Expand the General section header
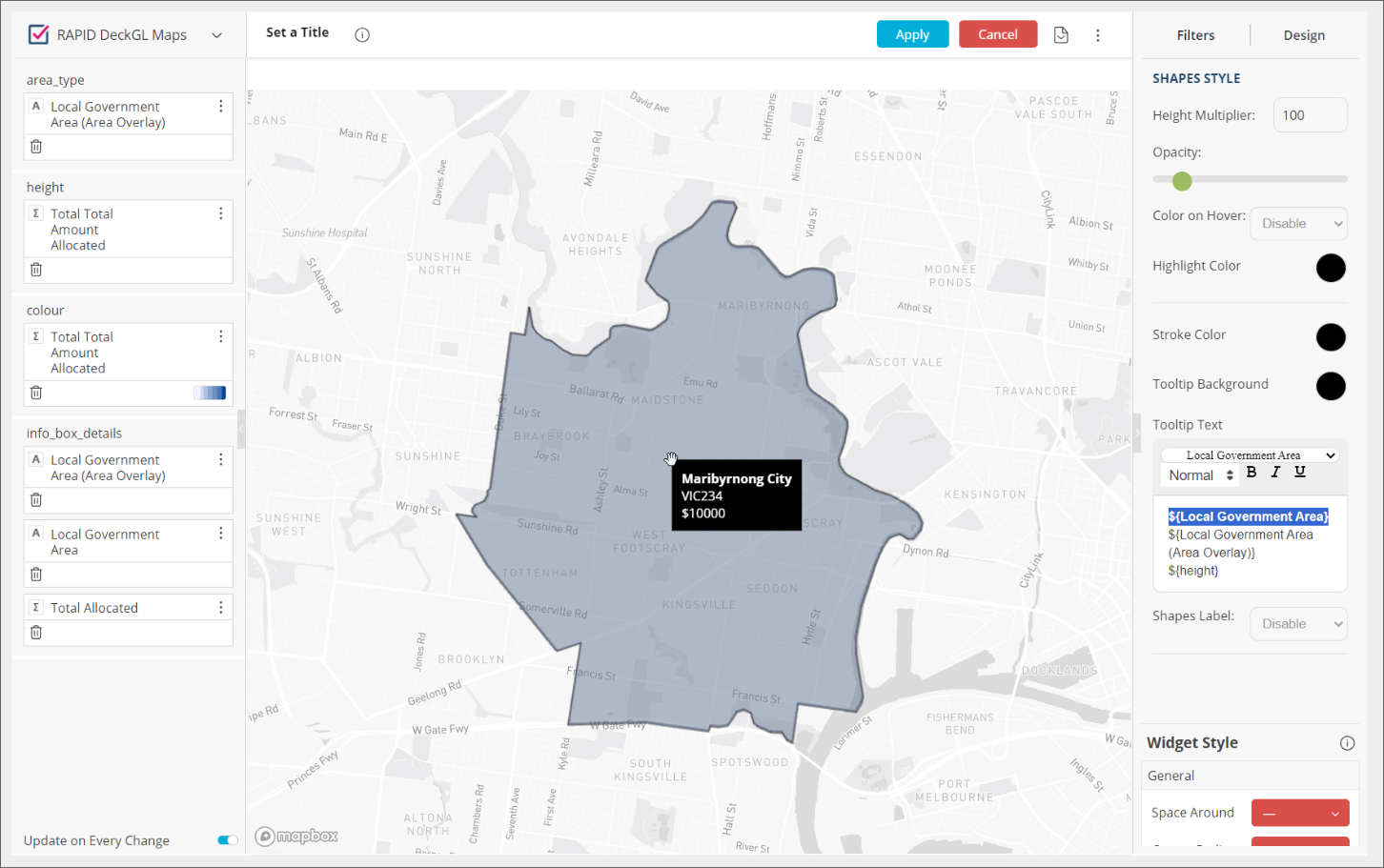1384x868 pixels. click(x=1250, y=776)
